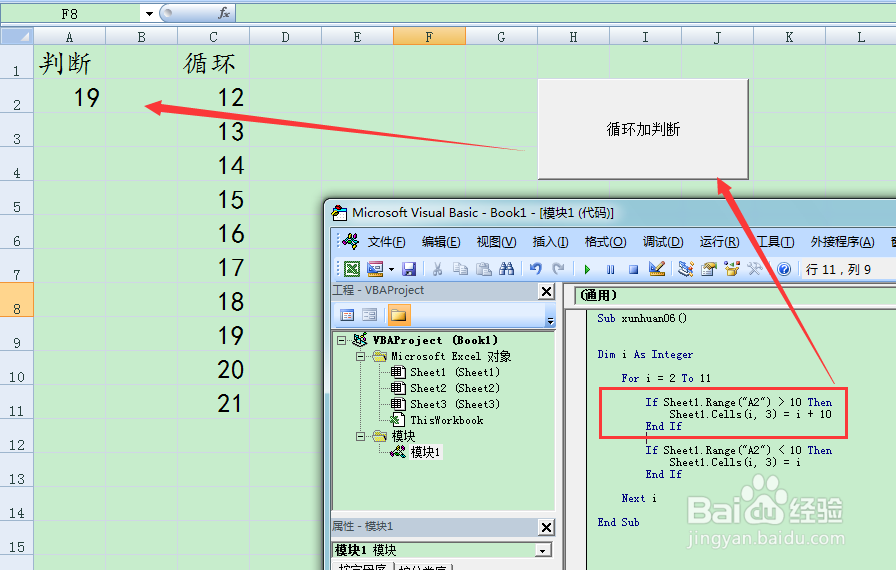The image size is (896, 570).
Task: Click the View Object icon in project panel
Action: click(370, 315)
